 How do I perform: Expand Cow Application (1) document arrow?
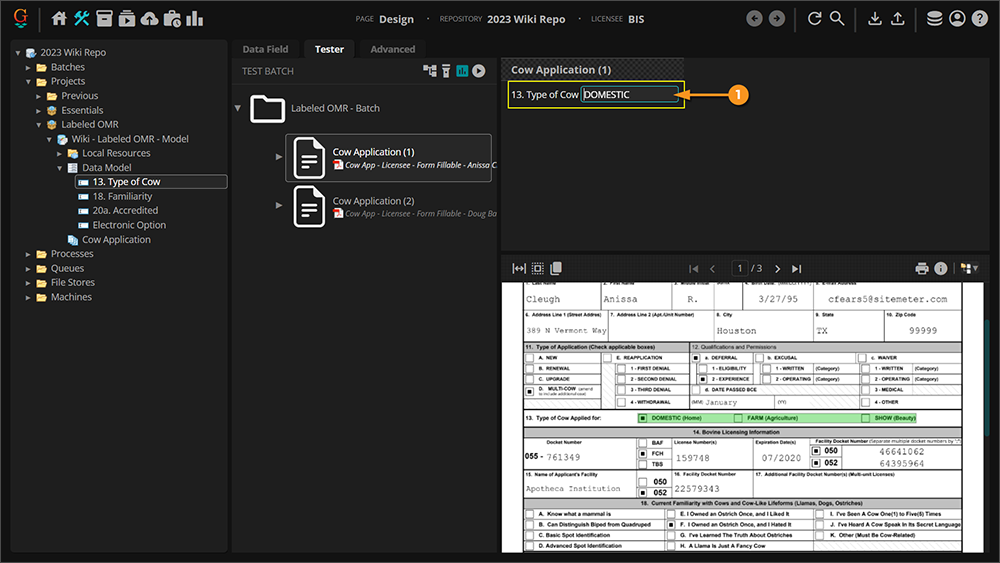point(279,157)
